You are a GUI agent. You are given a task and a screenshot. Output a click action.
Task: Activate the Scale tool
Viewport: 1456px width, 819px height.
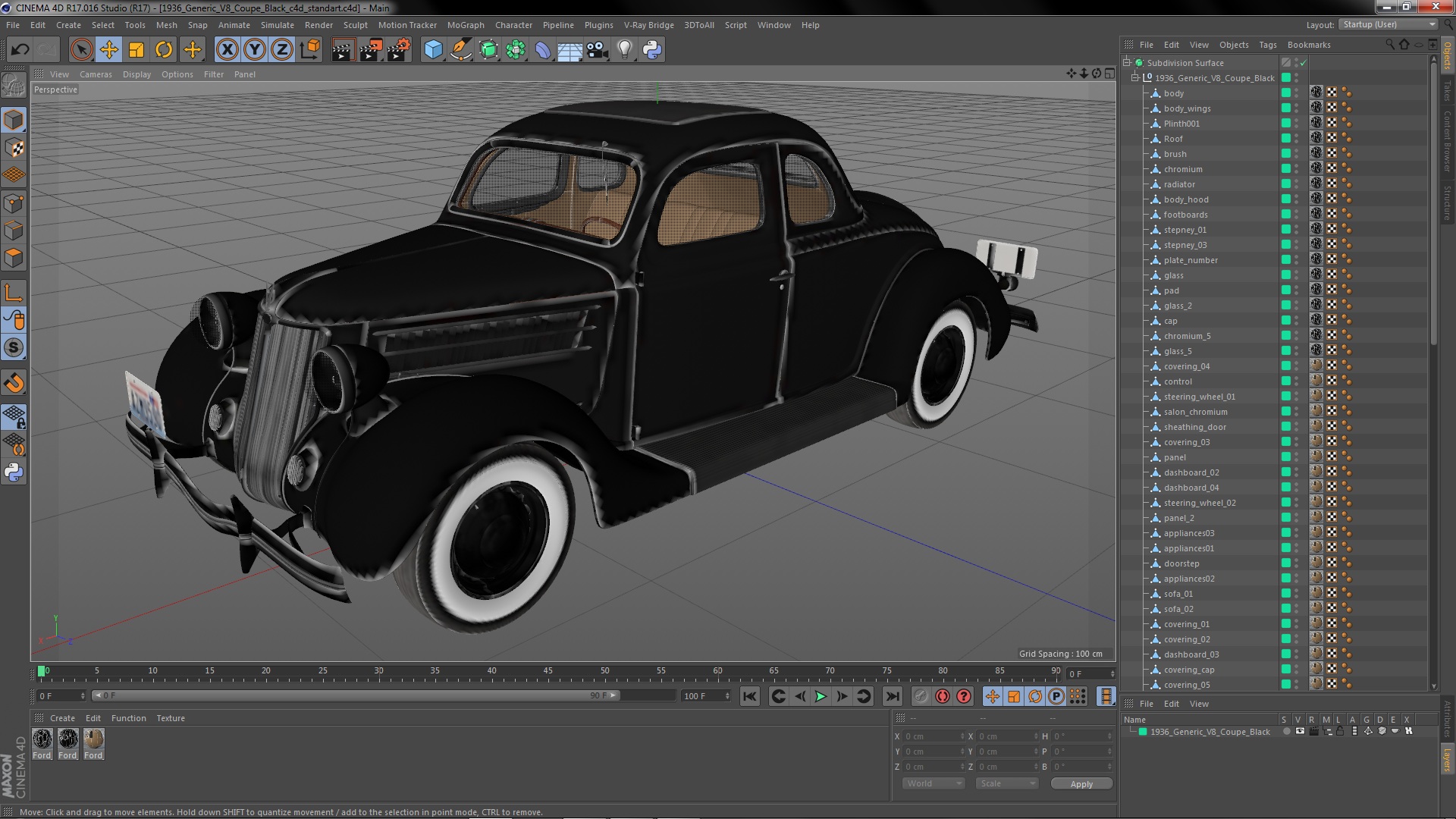coord(136,50)
